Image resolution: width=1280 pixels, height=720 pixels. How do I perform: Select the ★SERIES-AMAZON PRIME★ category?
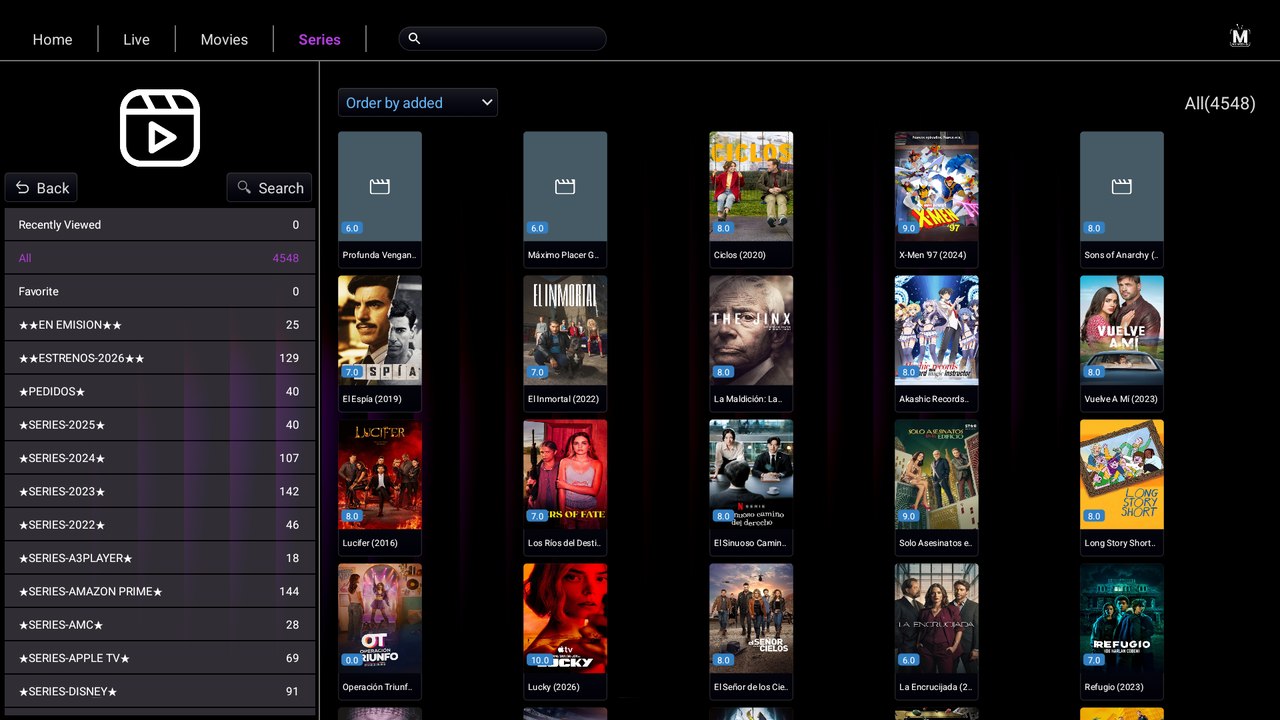[160, 591]
